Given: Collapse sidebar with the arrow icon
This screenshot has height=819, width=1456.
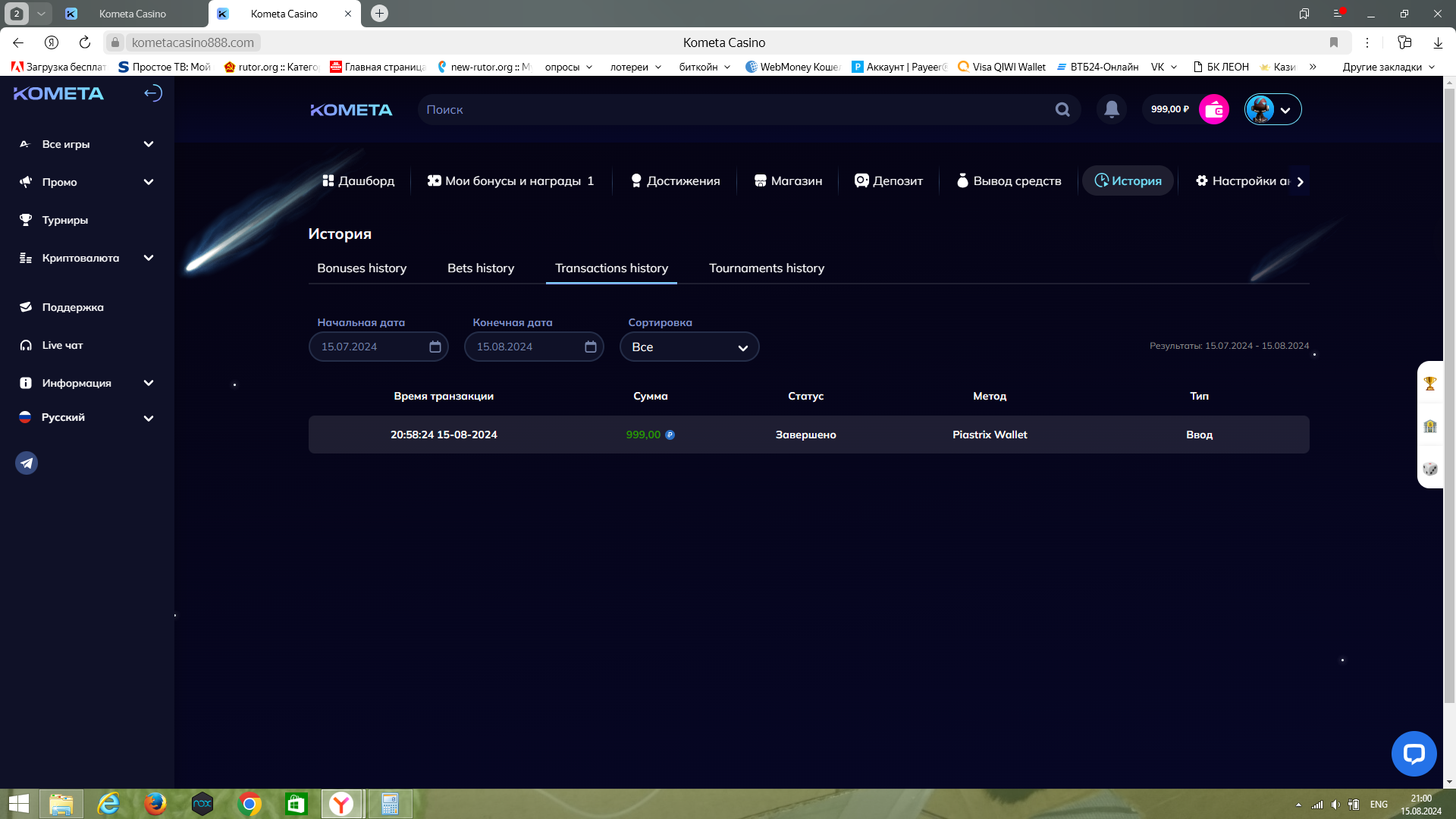Looking at the screenshot, I should click(x=152, y=93).
